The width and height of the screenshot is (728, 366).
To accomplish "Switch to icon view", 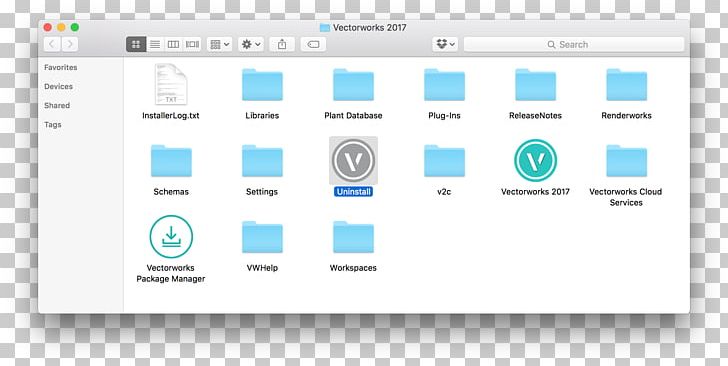I will 136,45.
